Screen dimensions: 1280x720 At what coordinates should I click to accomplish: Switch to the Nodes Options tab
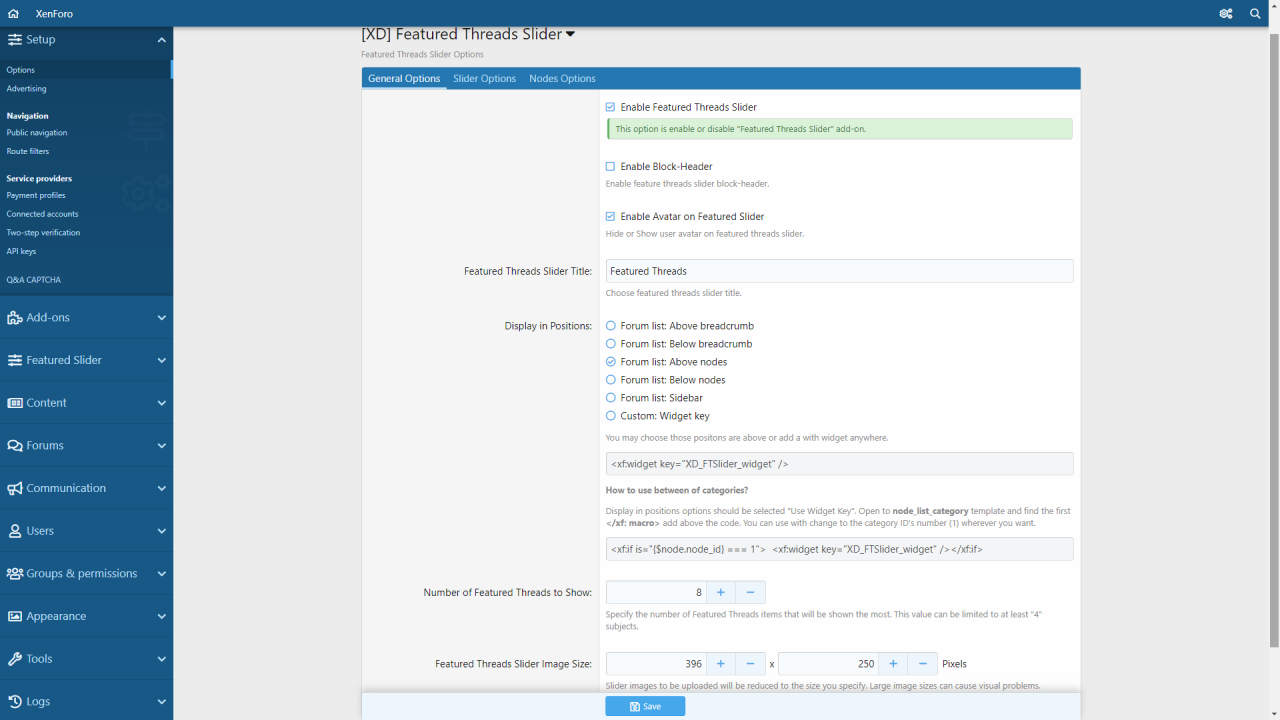coord(562,79)
